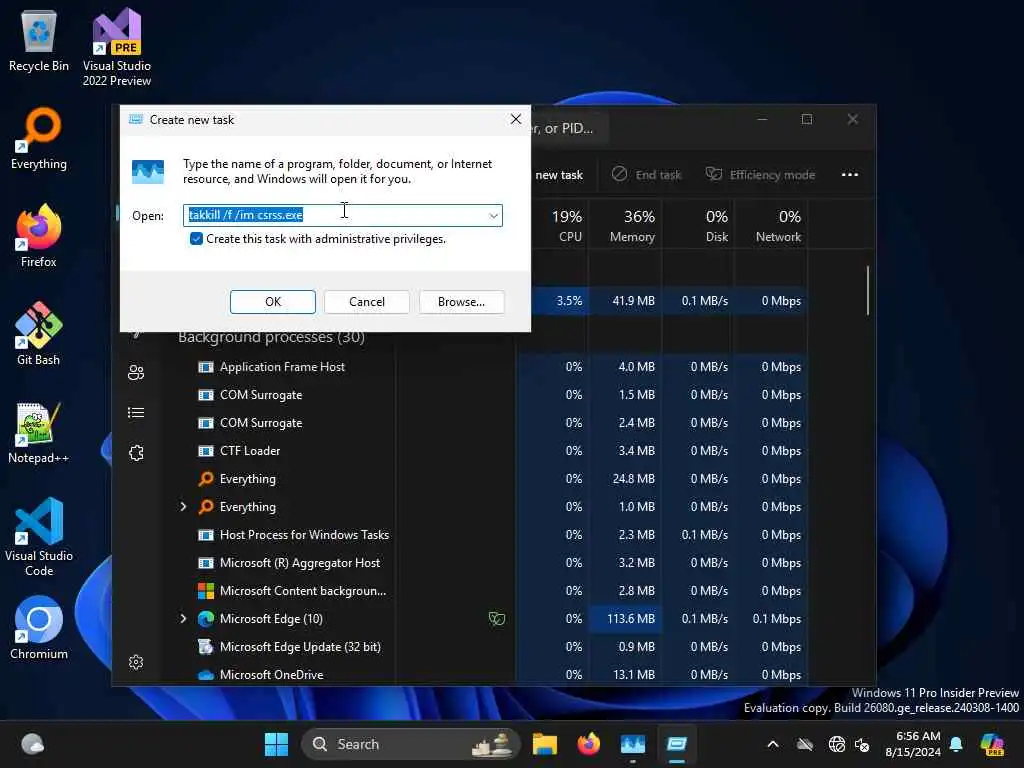Open Git Bash desktop shortcut
This screenshot has width=1024, height=768.
coord(39,334)
